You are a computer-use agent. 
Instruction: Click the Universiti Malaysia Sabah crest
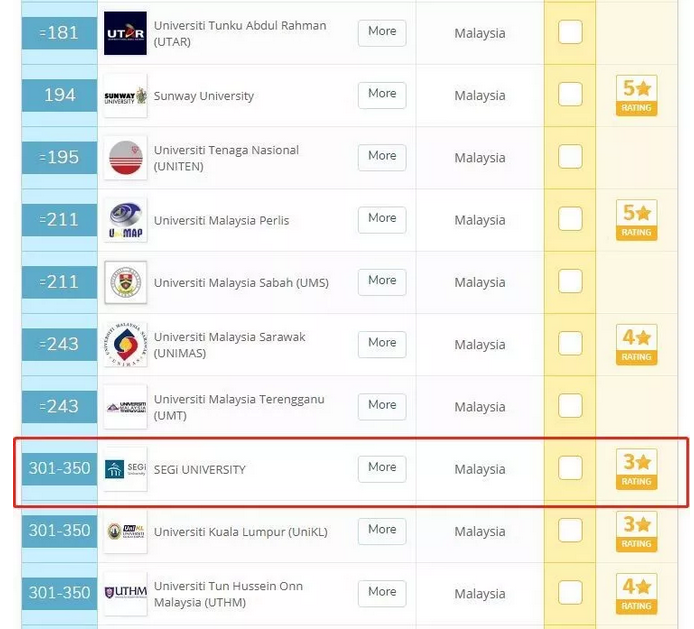tap(125, 283)
